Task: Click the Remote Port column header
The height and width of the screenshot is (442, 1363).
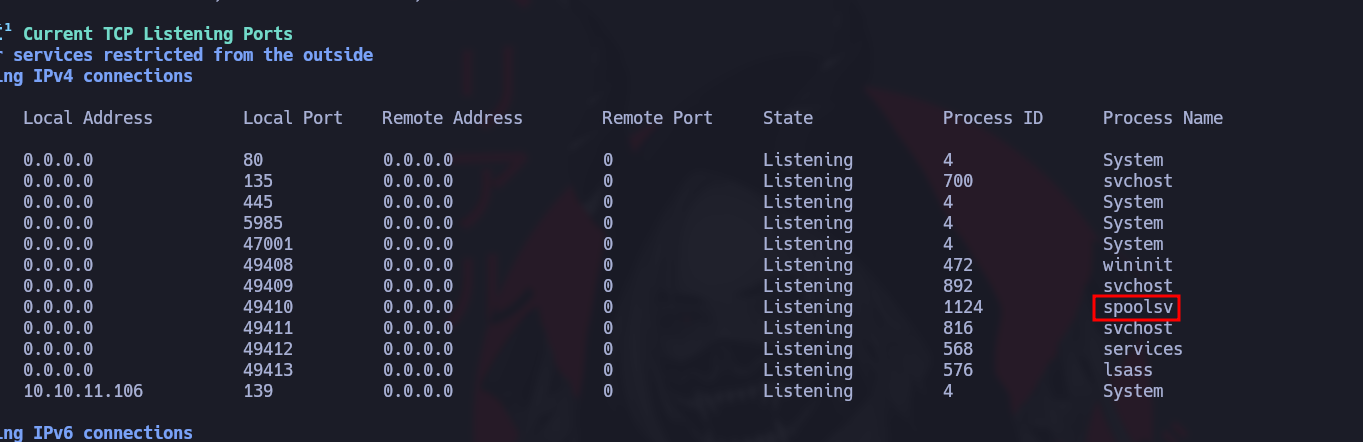Action: [657, 118]
